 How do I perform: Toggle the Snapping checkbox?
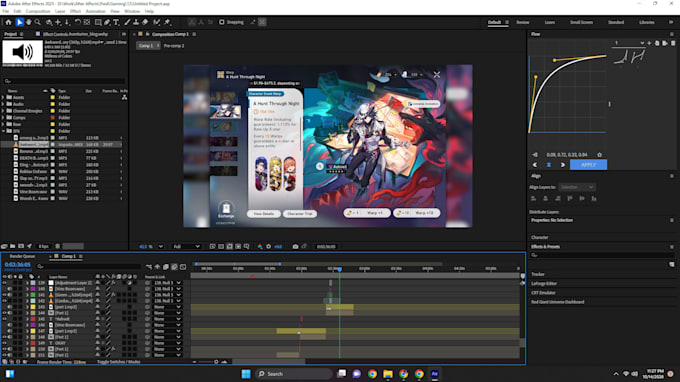[222, 22]
